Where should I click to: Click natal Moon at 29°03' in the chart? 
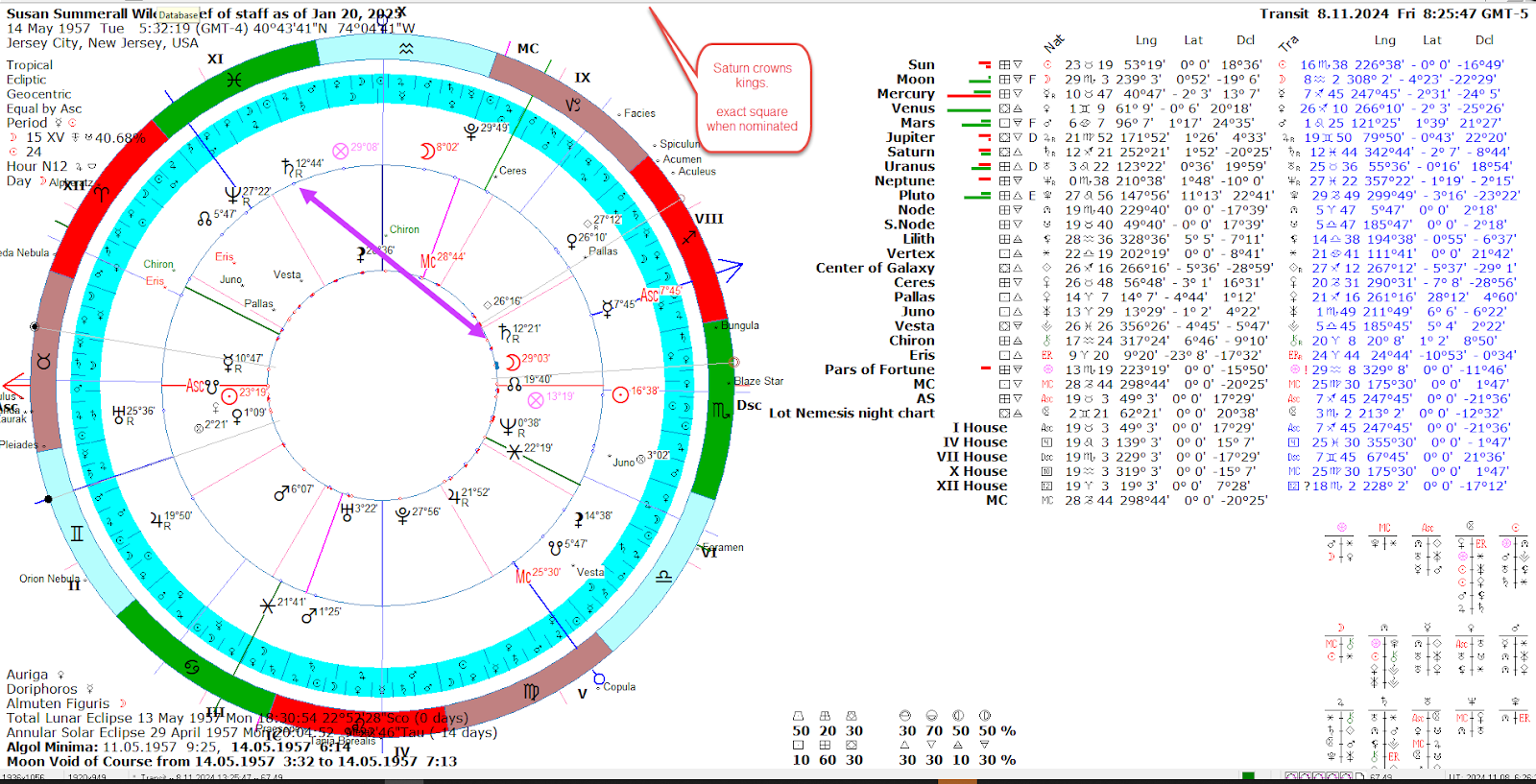513,362
